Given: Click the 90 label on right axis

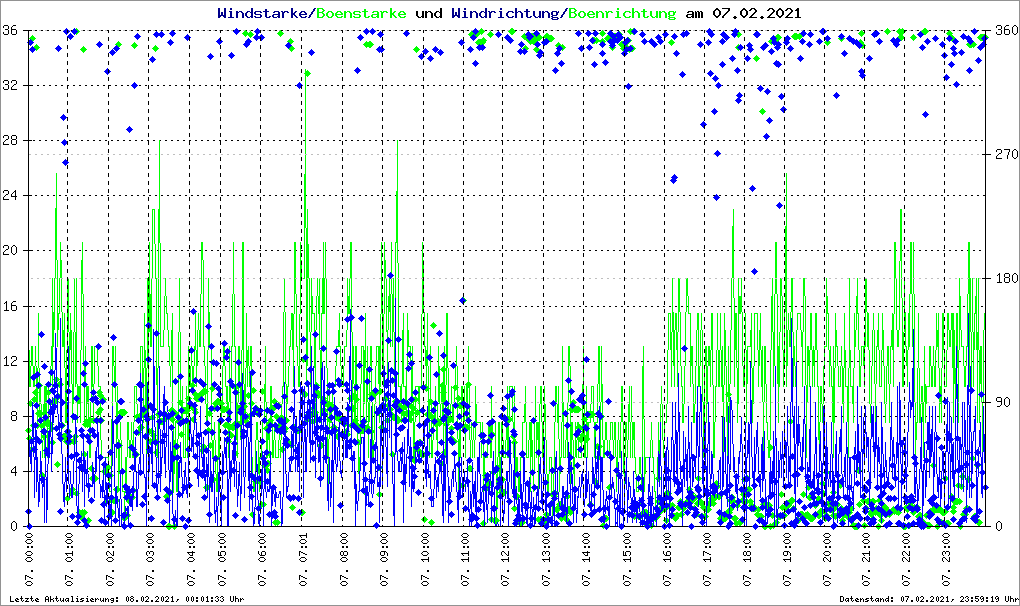Looking at the screenshot, I should pos(1000,402).
